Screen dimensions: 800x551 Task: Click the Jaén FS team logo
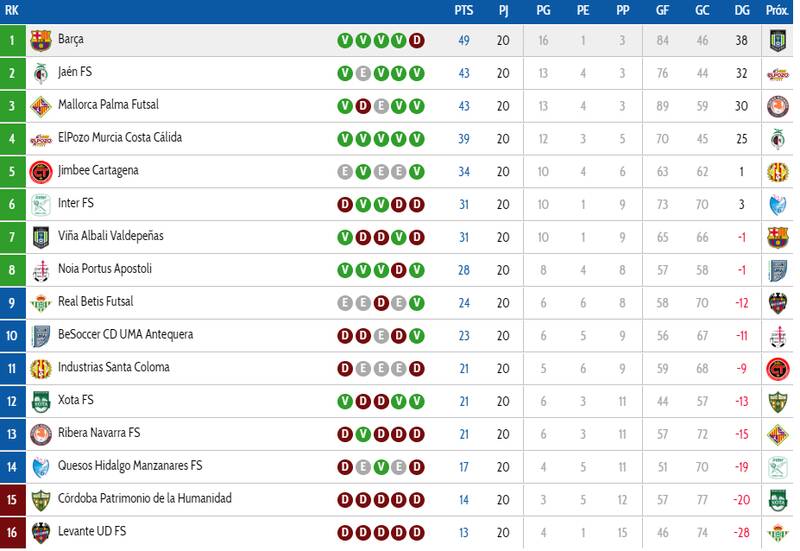pos(40,74)
